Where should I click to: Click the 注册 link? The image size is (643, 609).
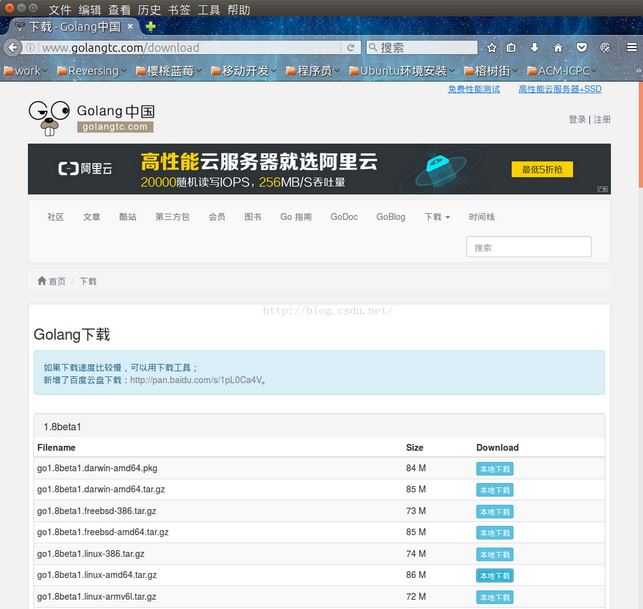(602, 119)
